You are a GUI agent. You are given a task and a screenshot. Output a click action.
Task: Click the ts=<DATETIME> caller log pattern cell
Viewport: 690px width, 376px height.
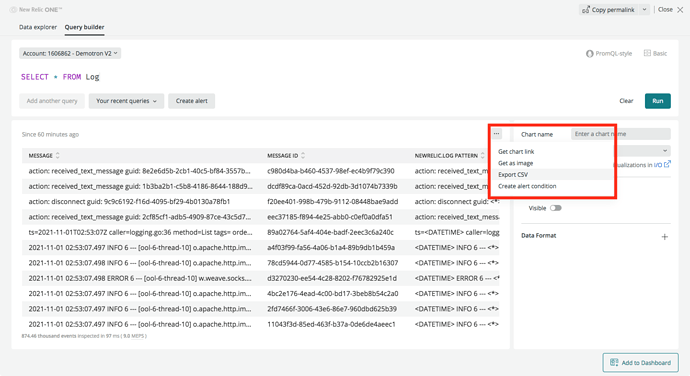point(457,232)
